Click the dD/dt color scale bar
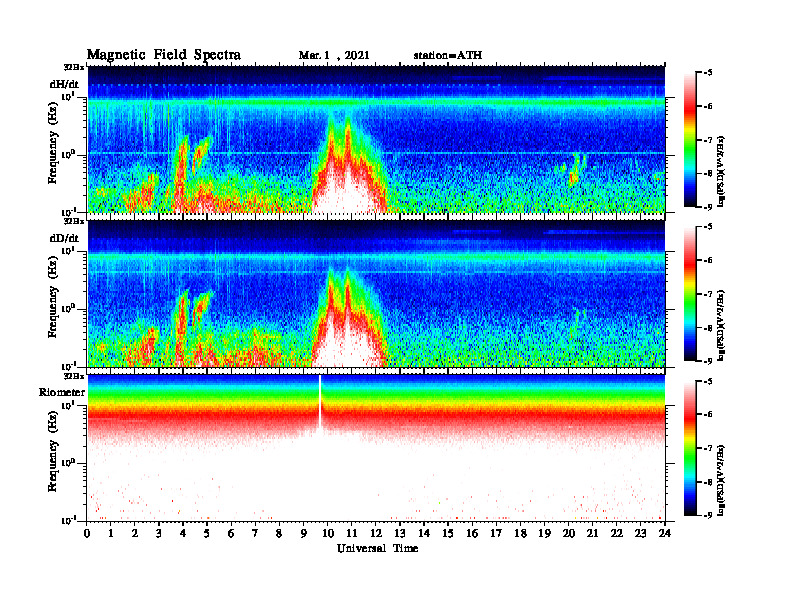Image resolution: width=792 pixels, height=612 pixels. (690, 294)
